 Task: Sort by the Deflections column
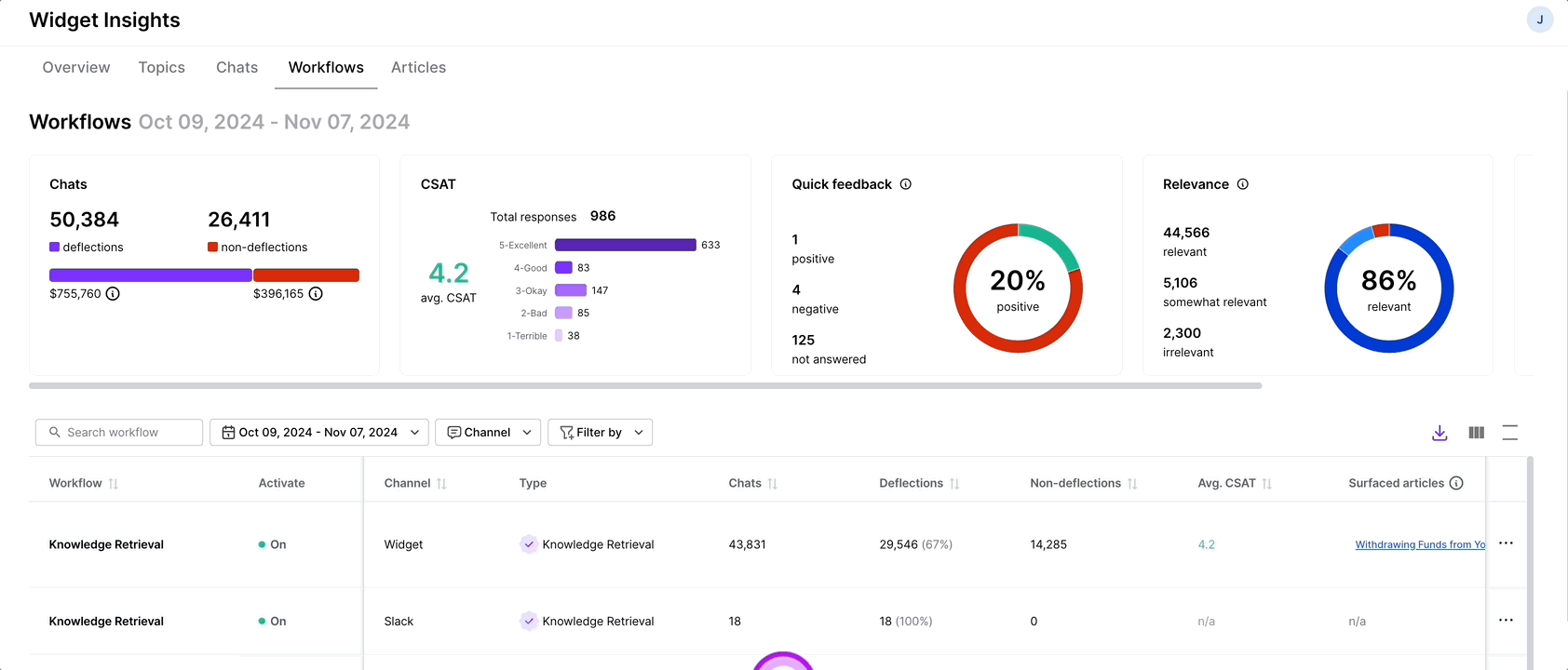click(x=953, y=484)
